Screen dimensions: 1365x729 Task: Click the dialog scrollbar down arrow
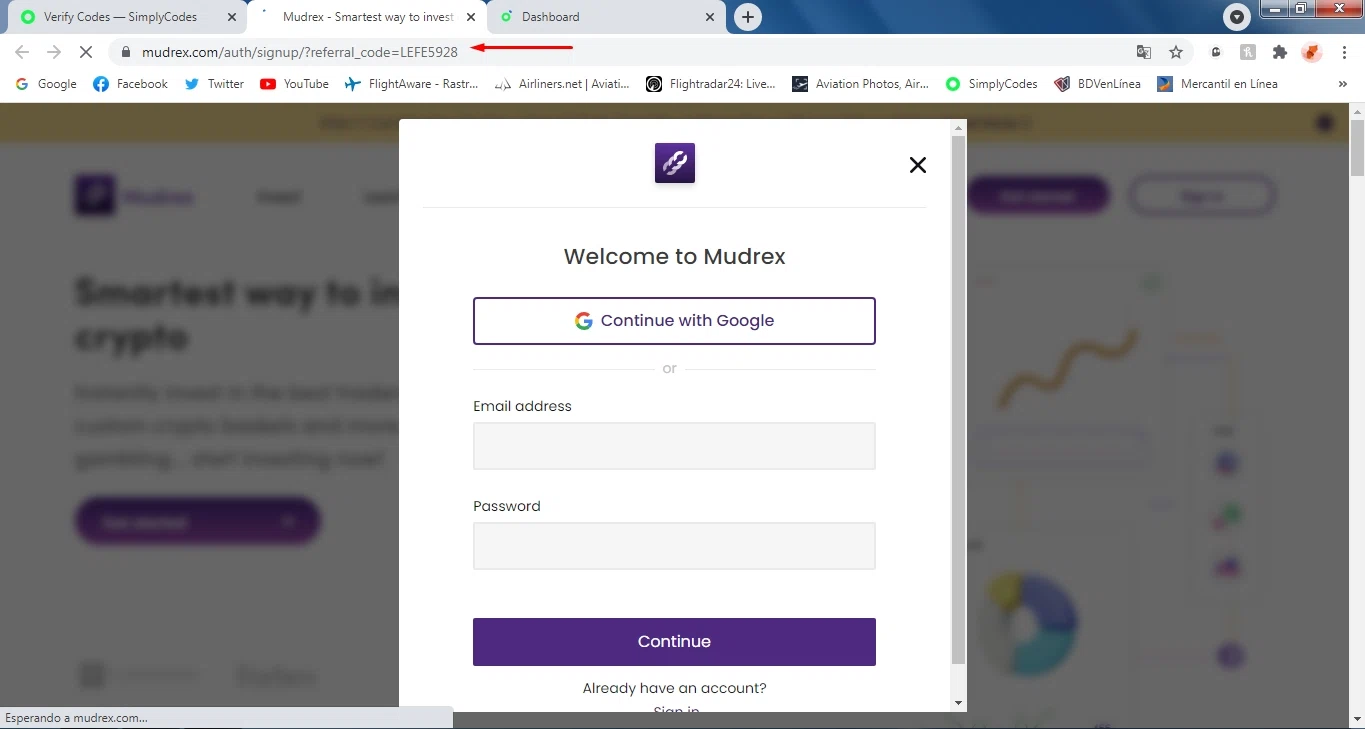958,703
